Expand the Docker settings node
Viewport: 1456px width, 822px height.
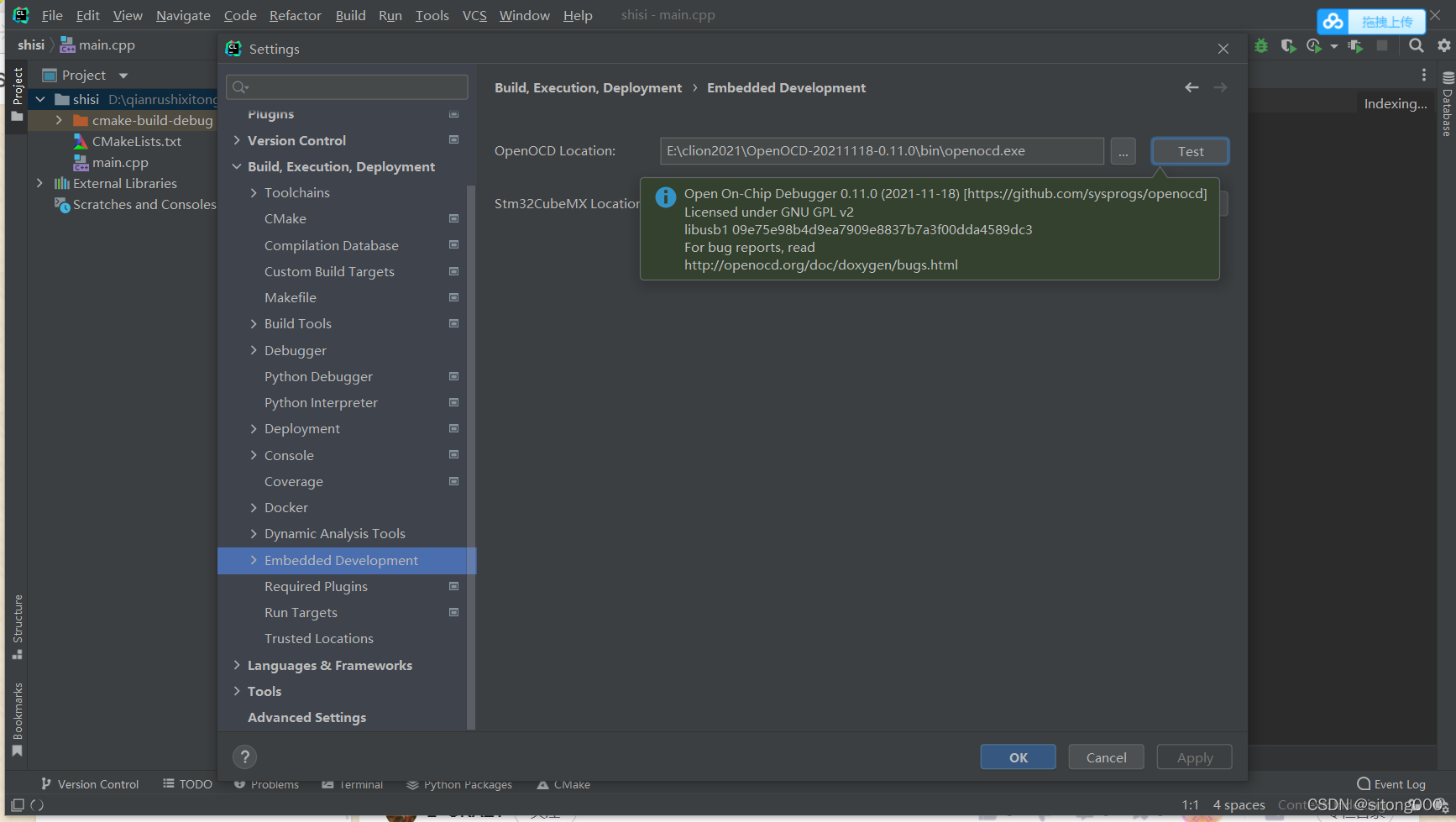point(254,507)
